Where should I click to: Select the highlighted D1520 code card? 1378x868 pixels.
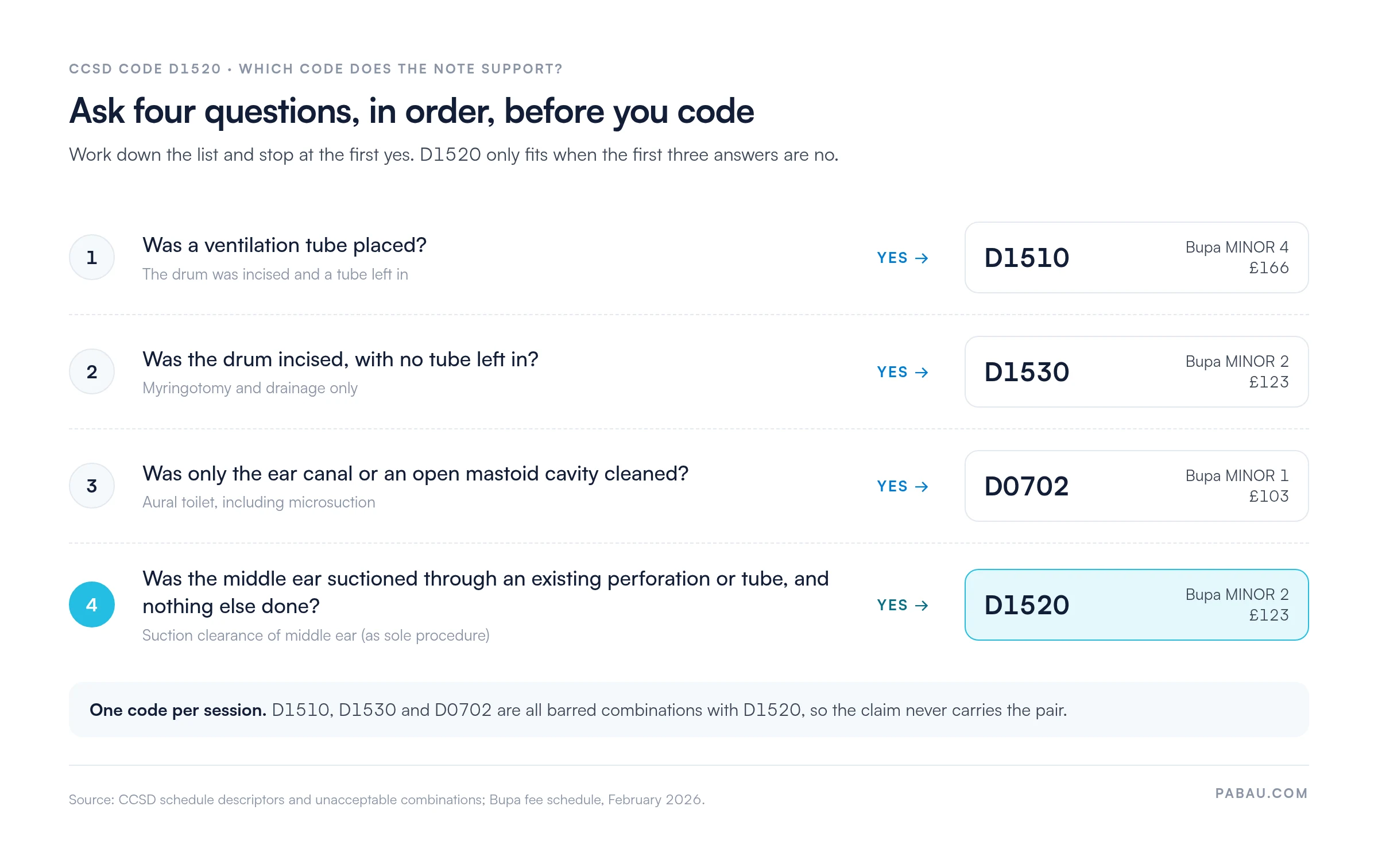pos(1137,605)
